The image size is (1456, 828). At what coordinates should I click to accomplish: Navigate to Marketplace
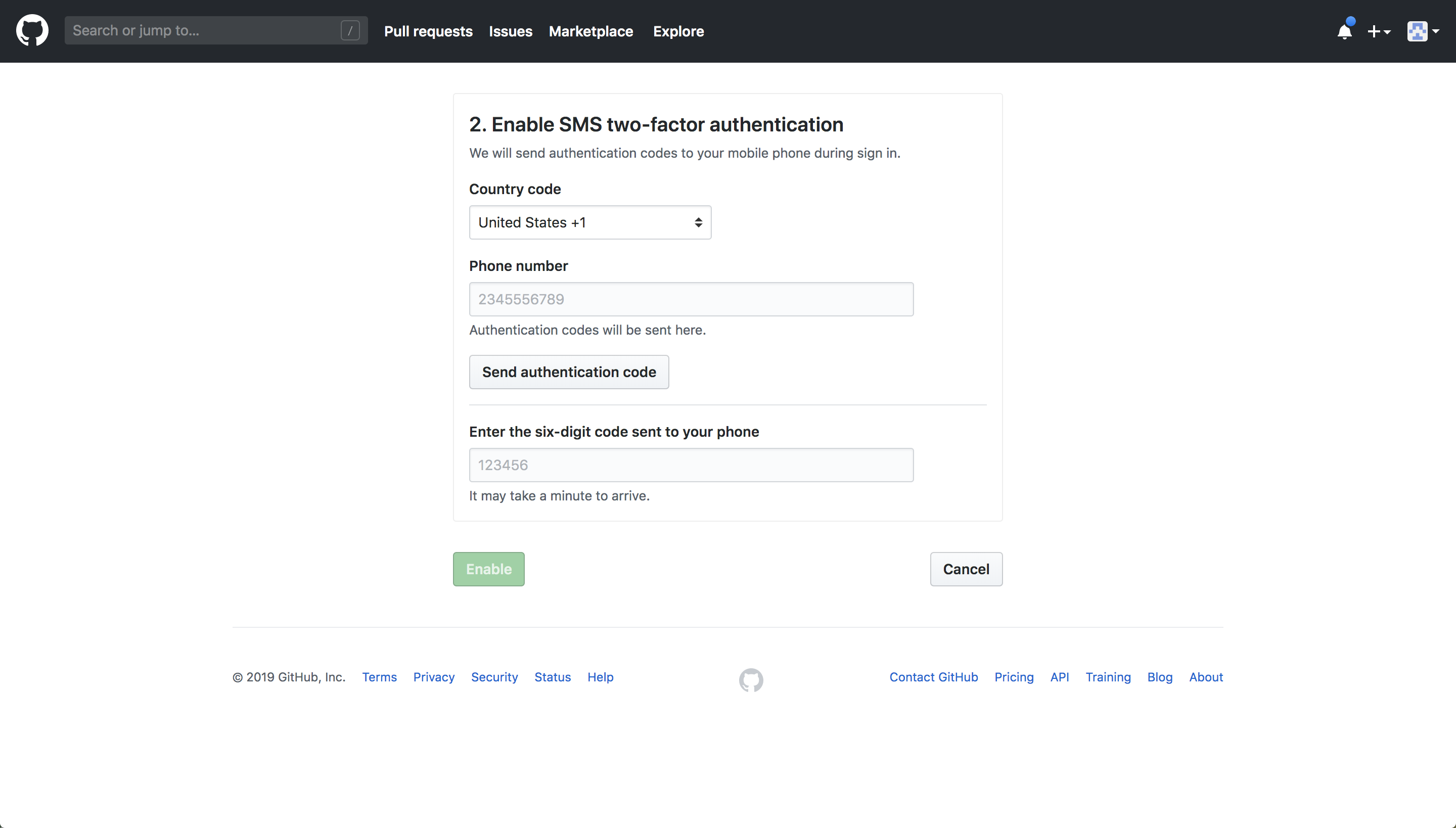(590, 31)
